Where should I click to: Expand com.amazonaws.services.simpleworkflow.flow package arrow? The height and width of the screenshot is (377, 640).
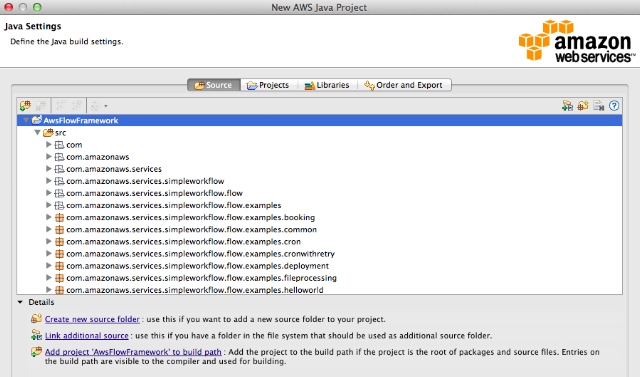tap(49, 193)
